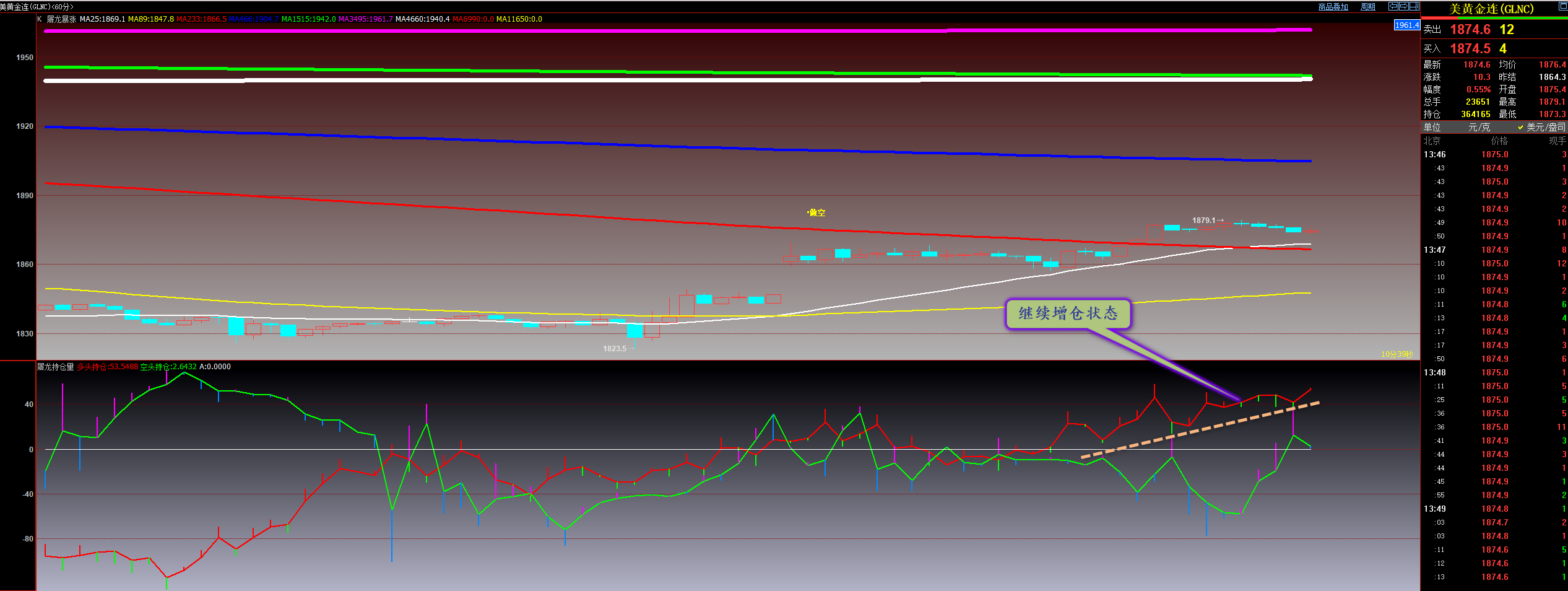Screen dimensions: 1568x591
Task: Click the 13:47 trade row at 1874.9
Action: click(1494, 250)
